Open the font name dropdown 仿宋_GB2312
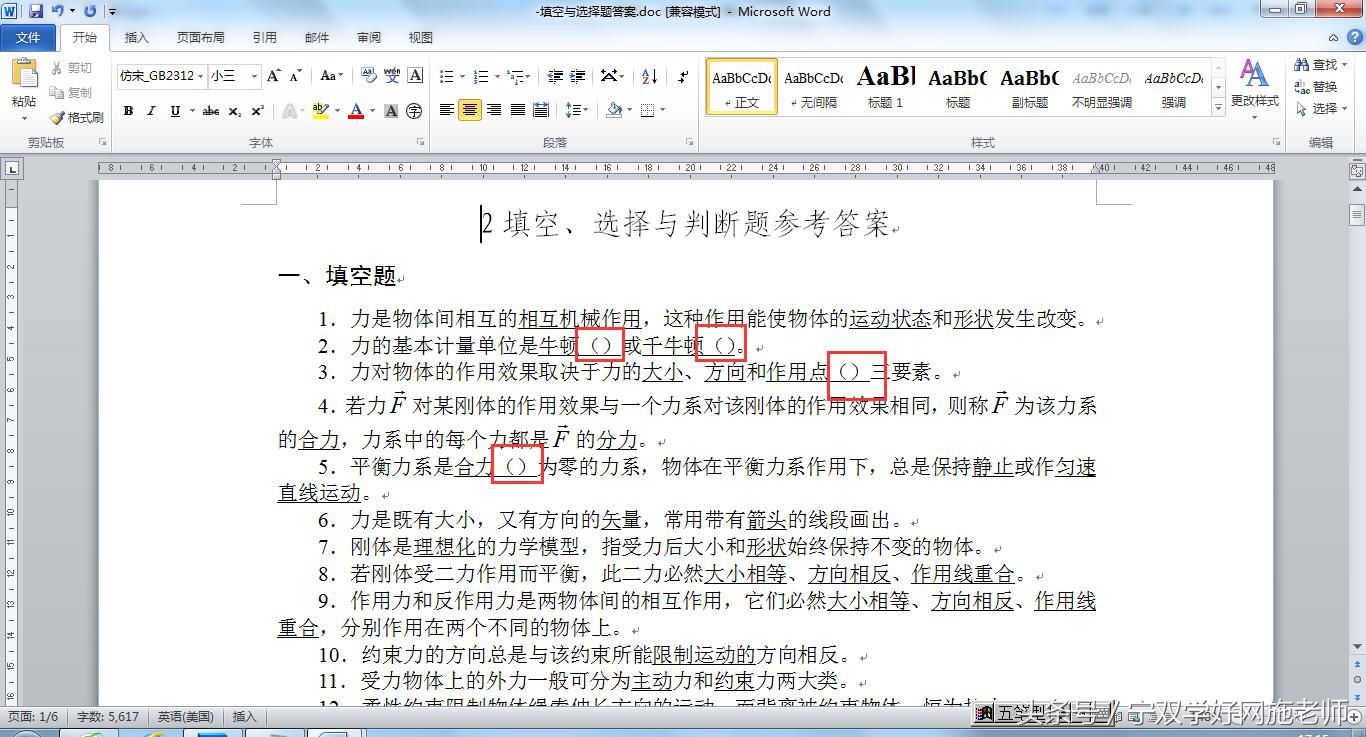 (201, 76)
